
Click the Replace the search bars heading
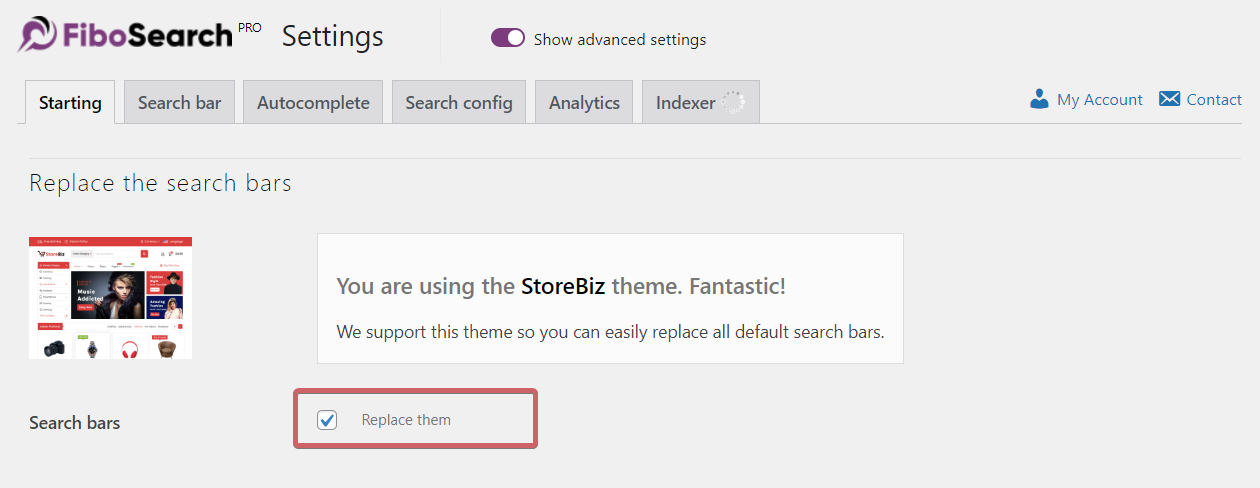coord(160,183)
